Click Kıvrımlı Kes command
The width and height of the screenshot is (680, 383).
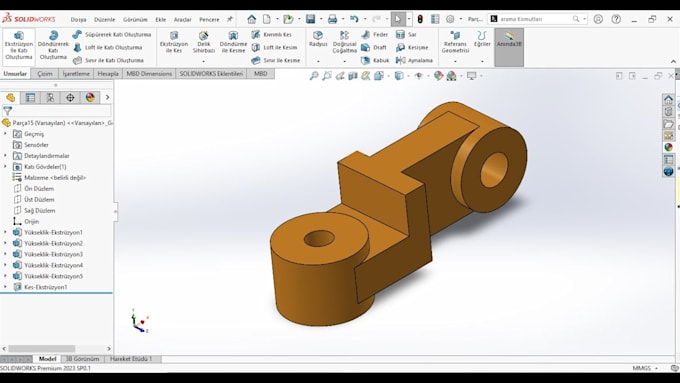coord(272,34)
